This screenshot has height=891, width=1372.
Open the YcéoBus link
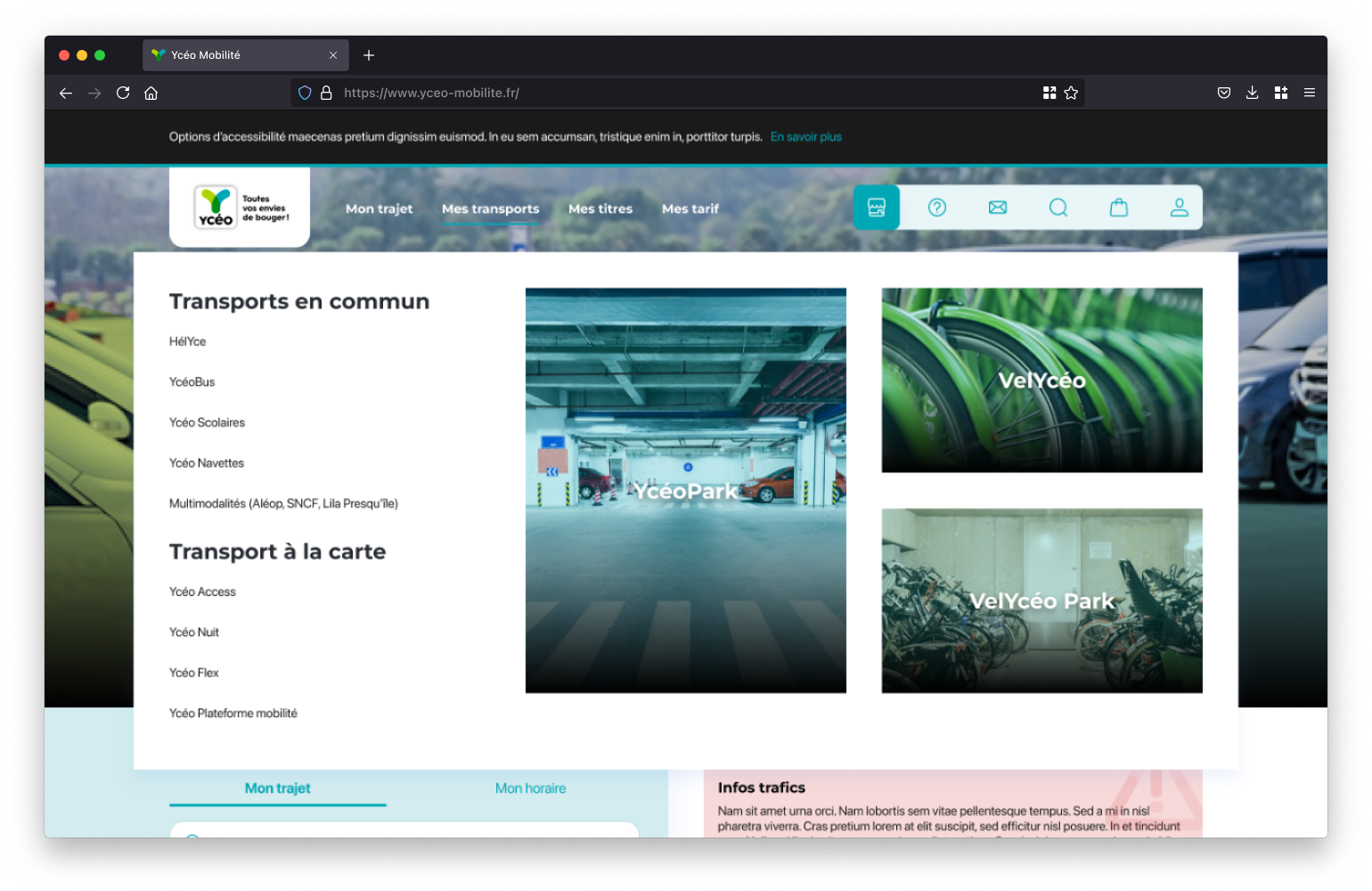[x=192, y=382]
